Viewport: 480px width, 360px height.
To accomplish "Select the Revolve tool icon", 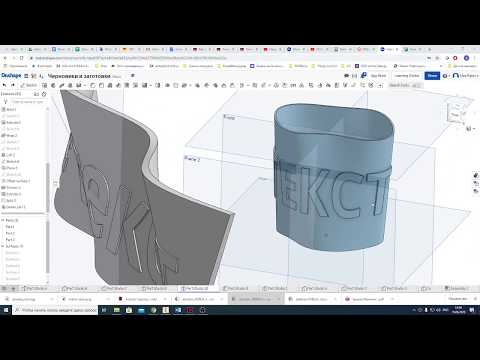I will pos(53,85).
